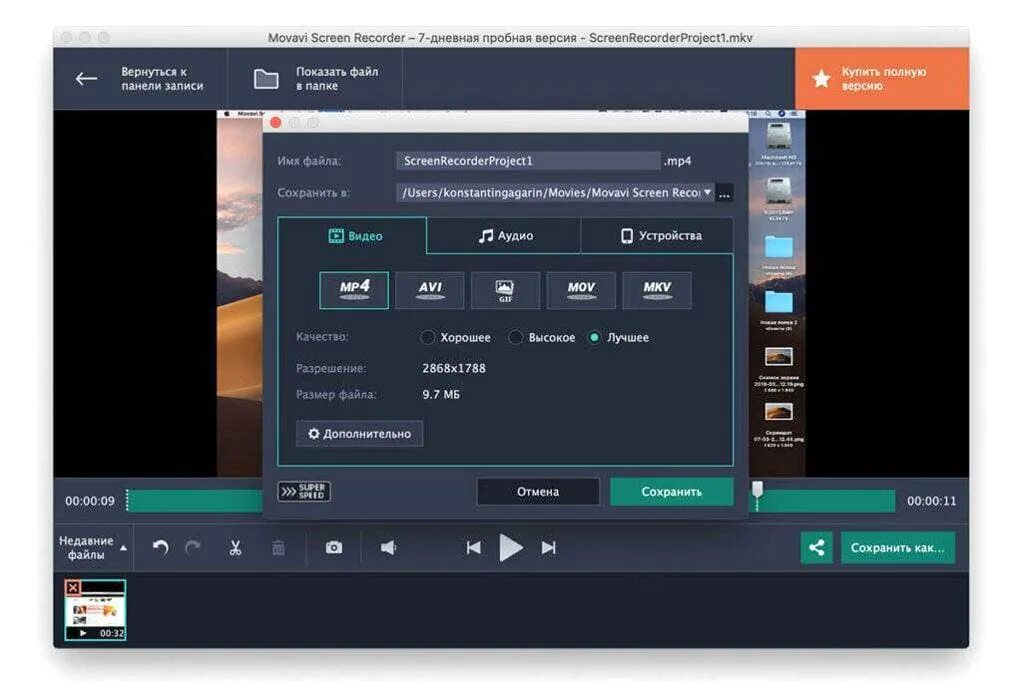
Task: Select MOV video format
Action: tap(581, 290)
